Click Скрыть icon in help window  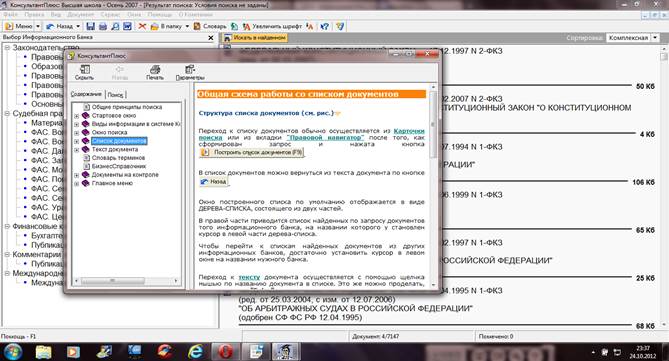click(84, 72)
